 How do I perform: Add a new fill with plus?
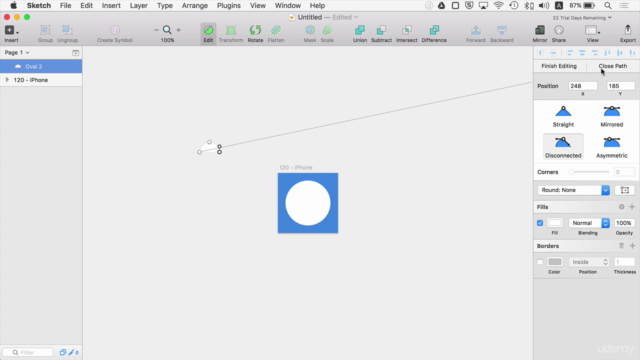632,207
